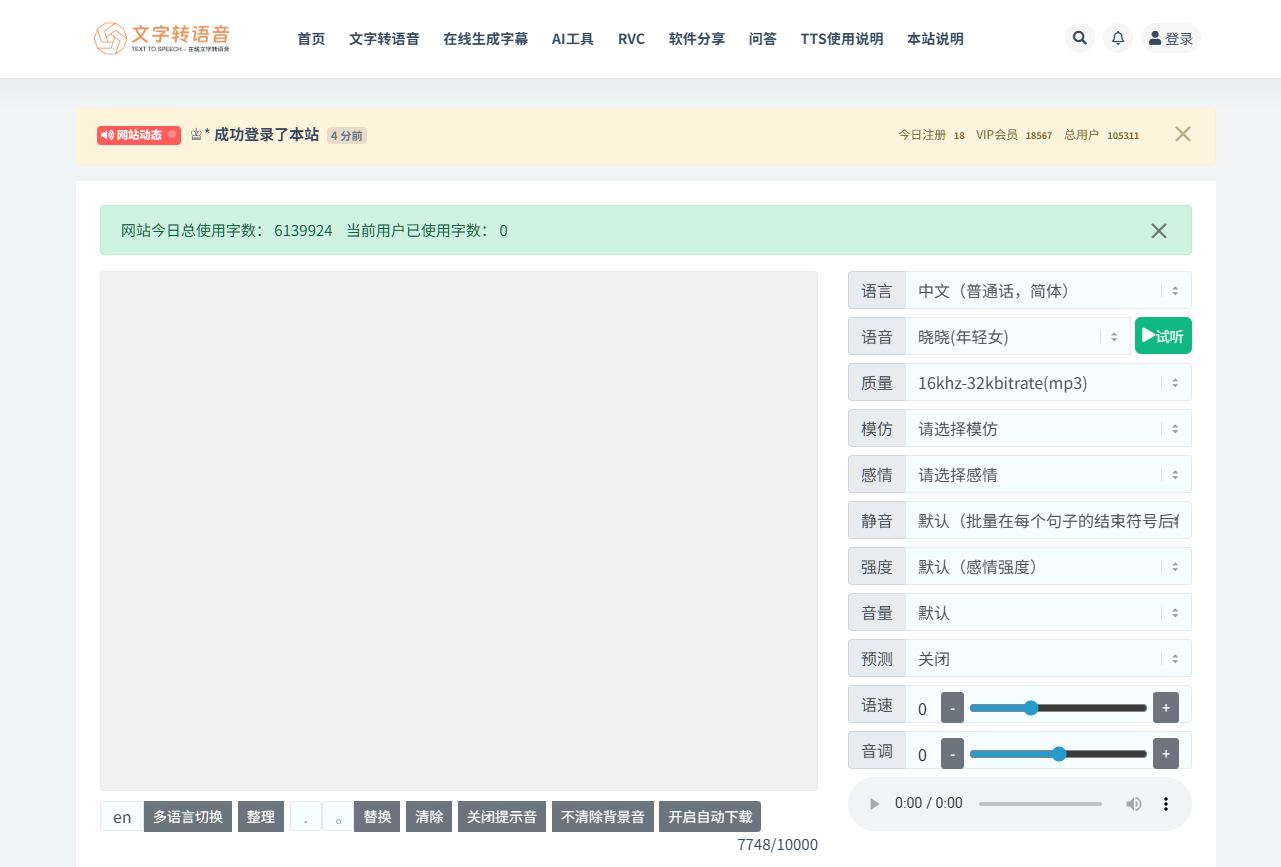Open the 在线生成字幕 menu item
The image size is (1281, 867).
coord(485,39)
